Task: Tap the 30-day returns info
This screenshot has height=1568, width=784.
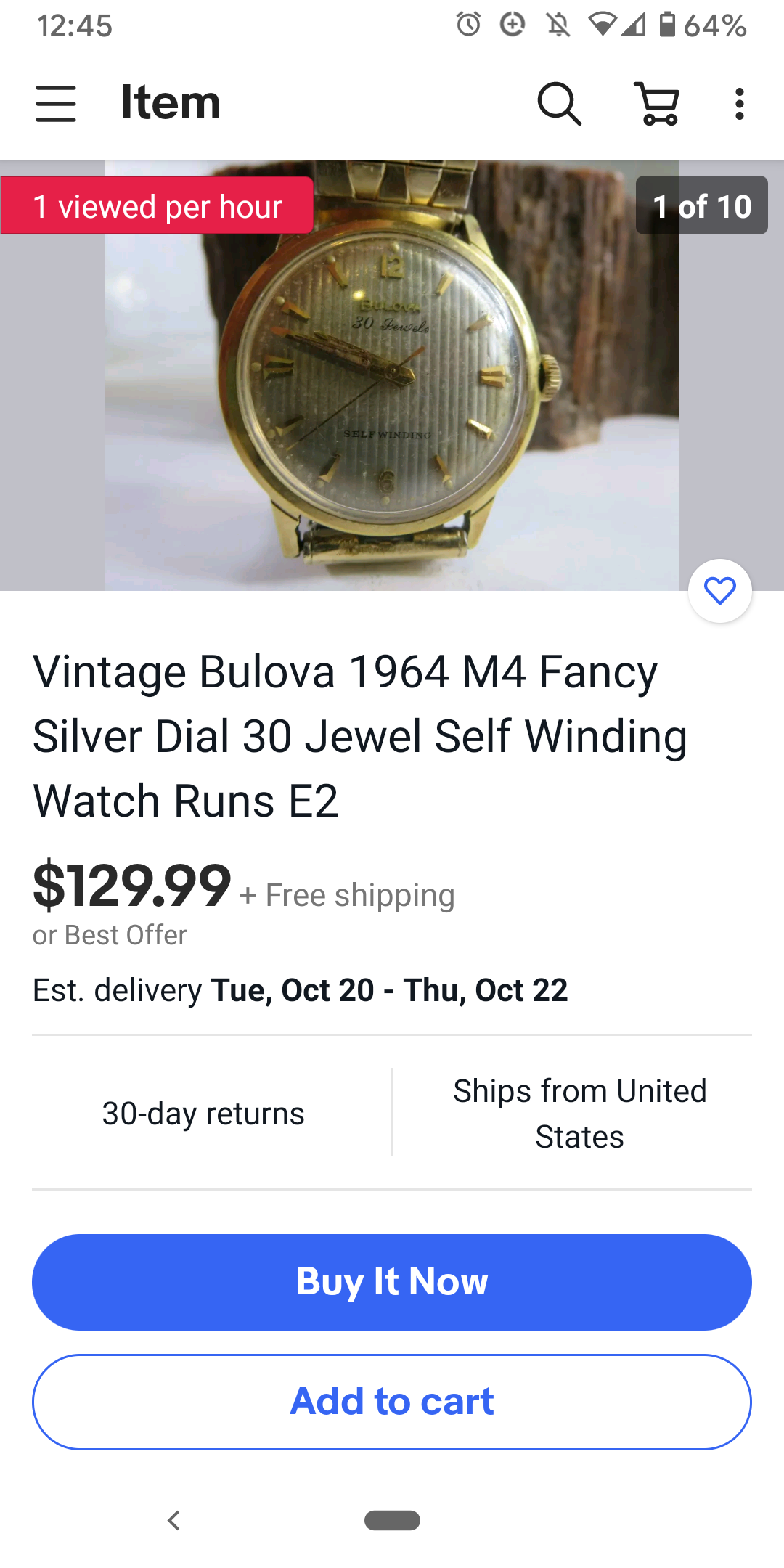Action: click(x=203, y=1114)
